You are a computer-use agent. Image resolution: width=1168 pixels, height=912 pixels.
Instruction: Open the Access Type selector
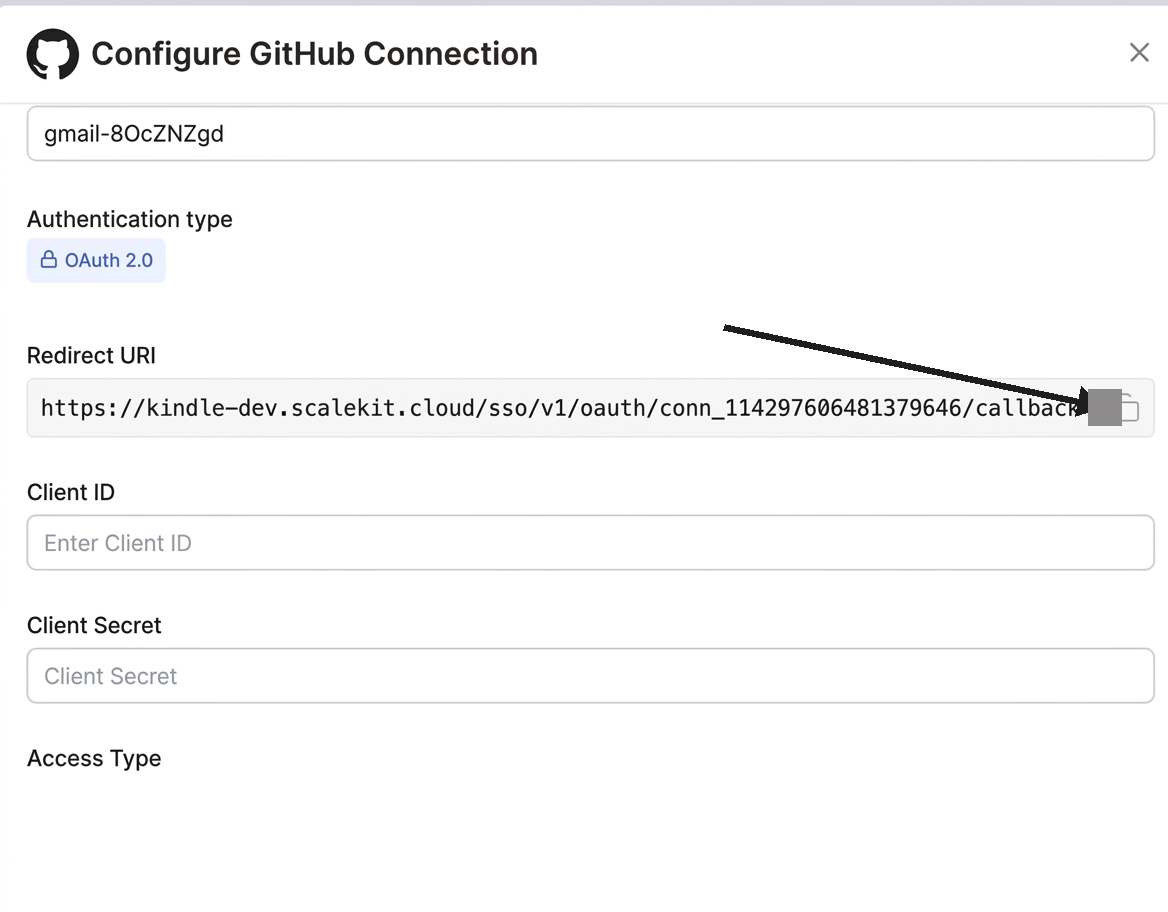click(94, 758)
